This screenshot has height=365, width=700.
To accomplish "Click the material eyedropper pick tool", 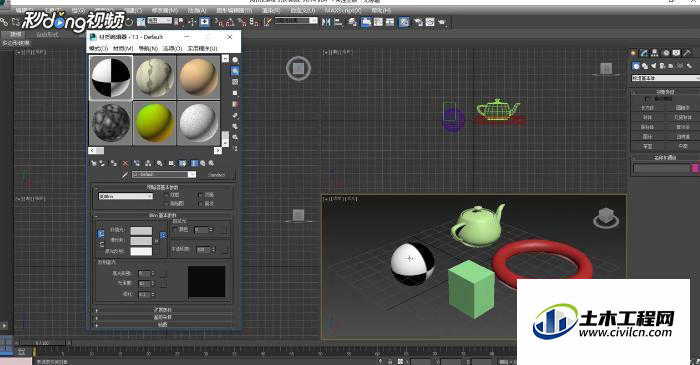I will click(x=125, y=175).
